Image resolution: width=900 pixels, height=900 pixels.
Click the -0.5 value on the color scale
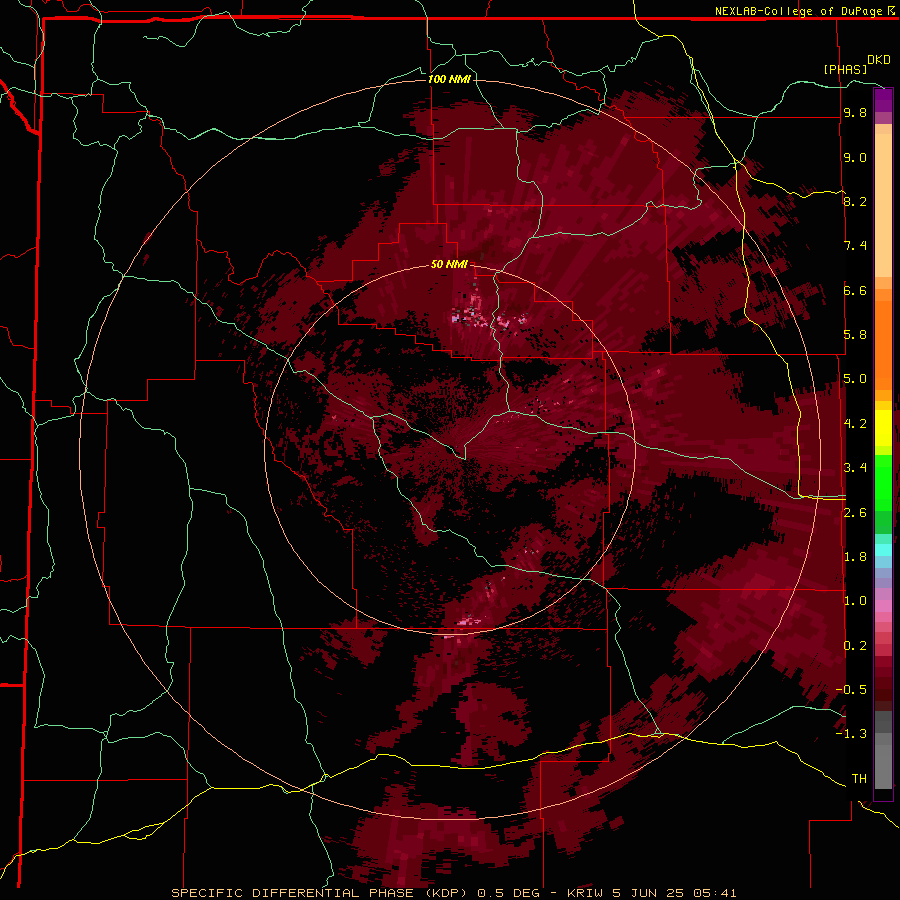pyautogui.click(x=851, y=690)
